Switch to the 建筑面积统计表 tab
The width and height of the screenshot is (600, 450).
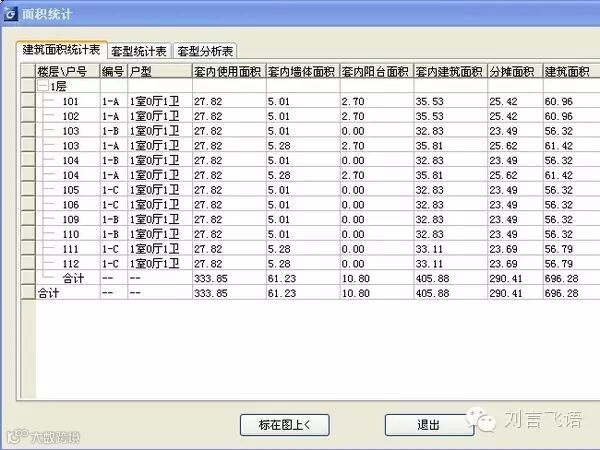61,50
